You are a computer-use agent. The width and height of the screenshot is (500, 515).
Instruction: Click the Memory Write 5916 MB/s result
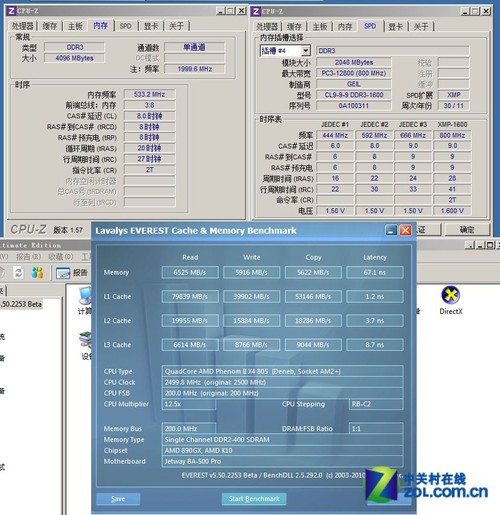pos(252,272)
